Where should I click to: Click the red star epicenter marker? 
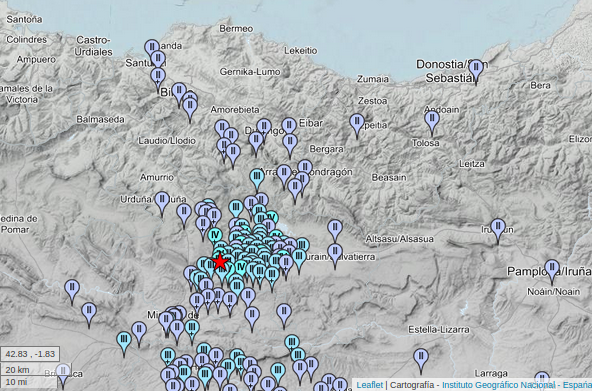(220, 262)
